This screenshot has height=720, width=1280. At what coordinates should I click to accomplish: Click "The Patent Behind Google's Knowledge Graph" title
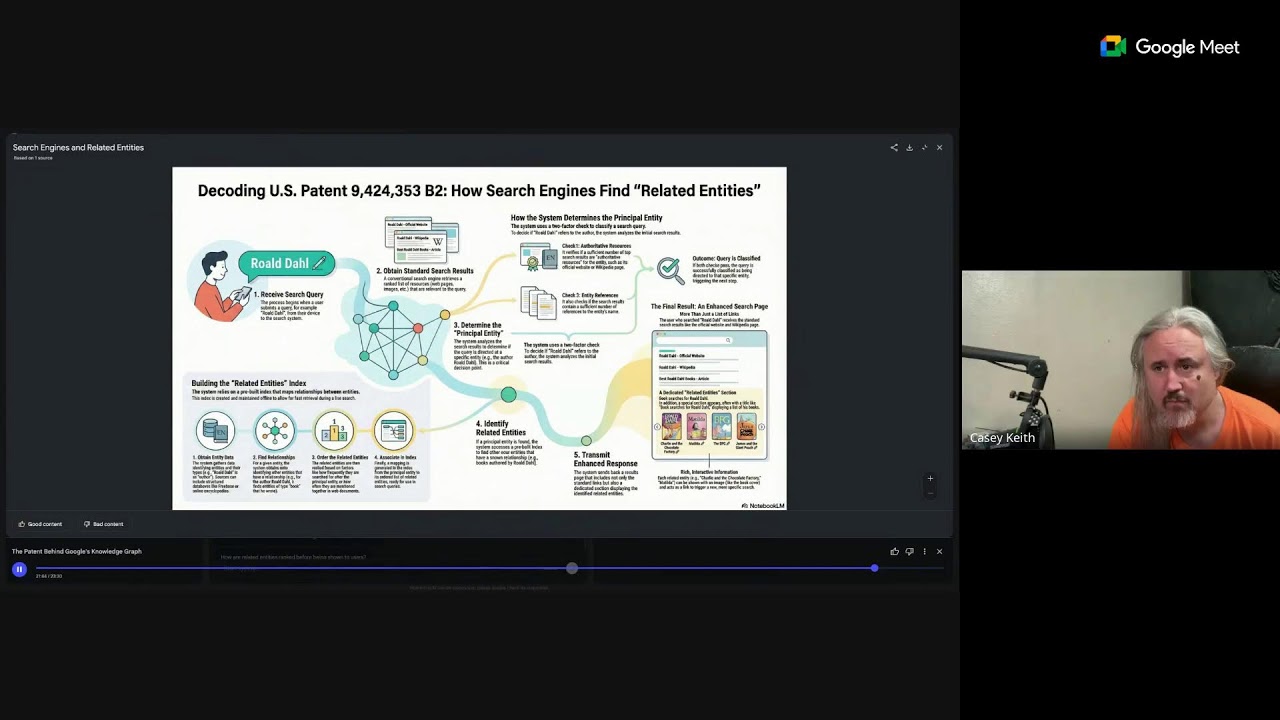[x=77, y=552]
